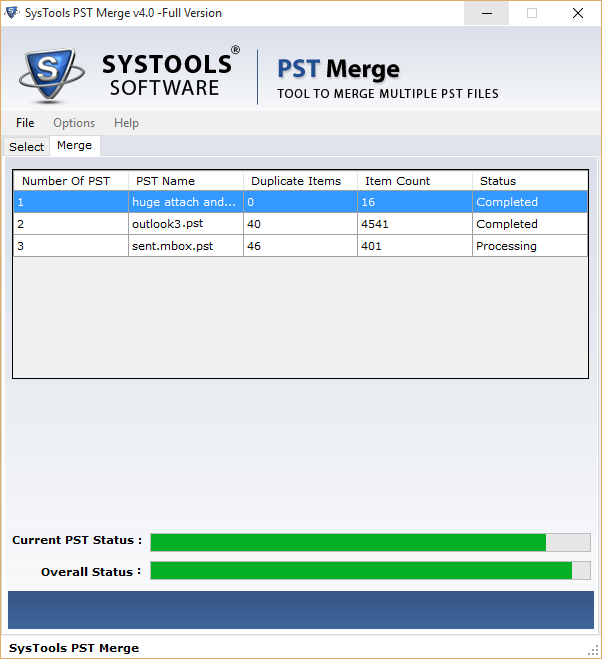
Task: Click the disabled maximize button
Action: [x=532, y=13]
